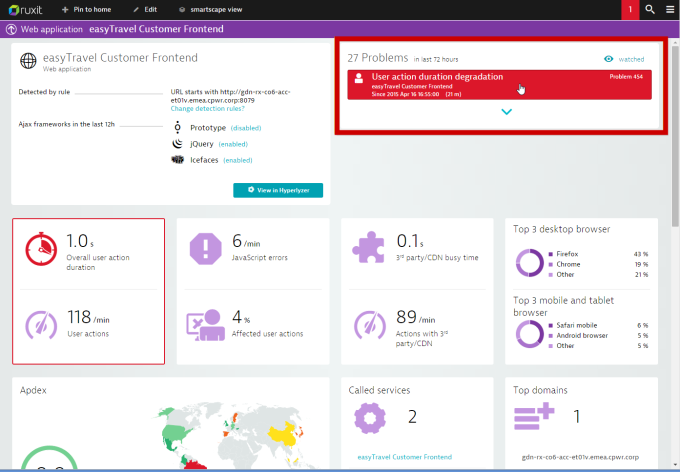
Task: Click the Called services gear icon
Action: point(370,418)
